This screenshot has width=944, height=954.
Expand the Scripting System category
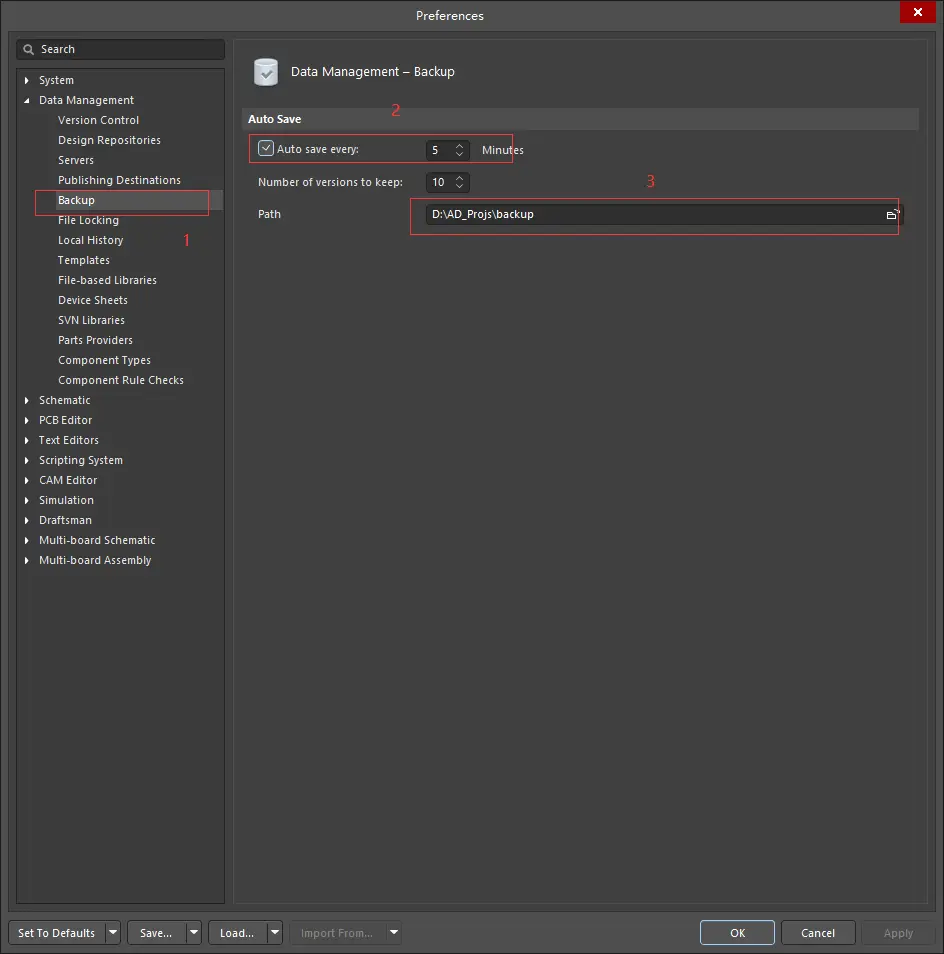pyautogui.click(x=26, y=461)
